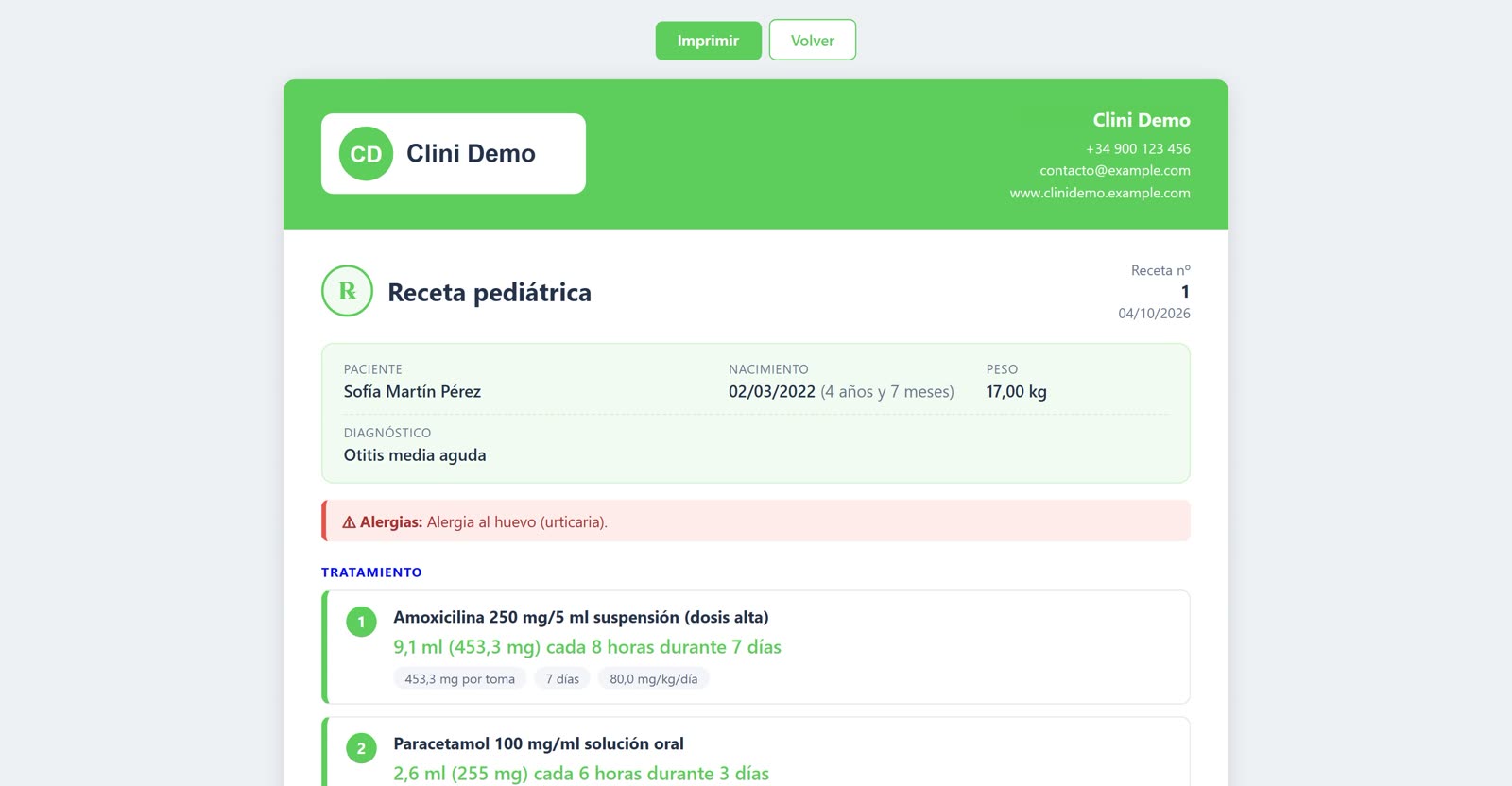Click the 80,0 mg/kg/día chip
The image size is (1512, 786).
[x=654, y=678]
